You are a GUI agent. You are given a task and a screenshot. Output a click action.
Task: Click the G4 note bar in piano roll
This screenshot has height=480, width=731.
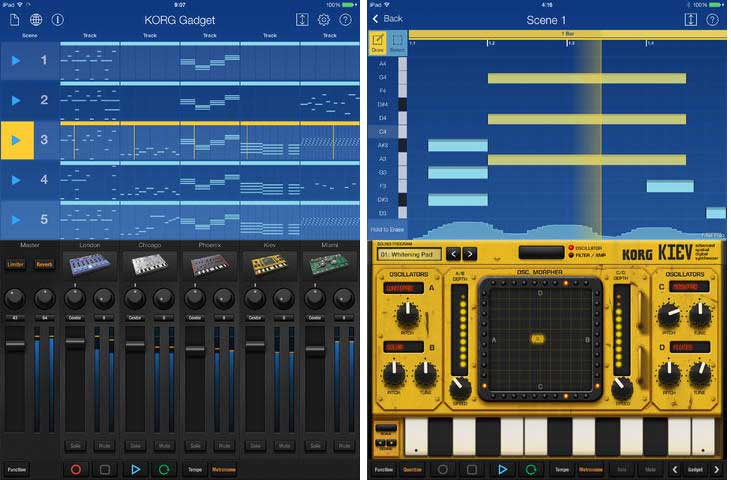[x=586, y=78]
